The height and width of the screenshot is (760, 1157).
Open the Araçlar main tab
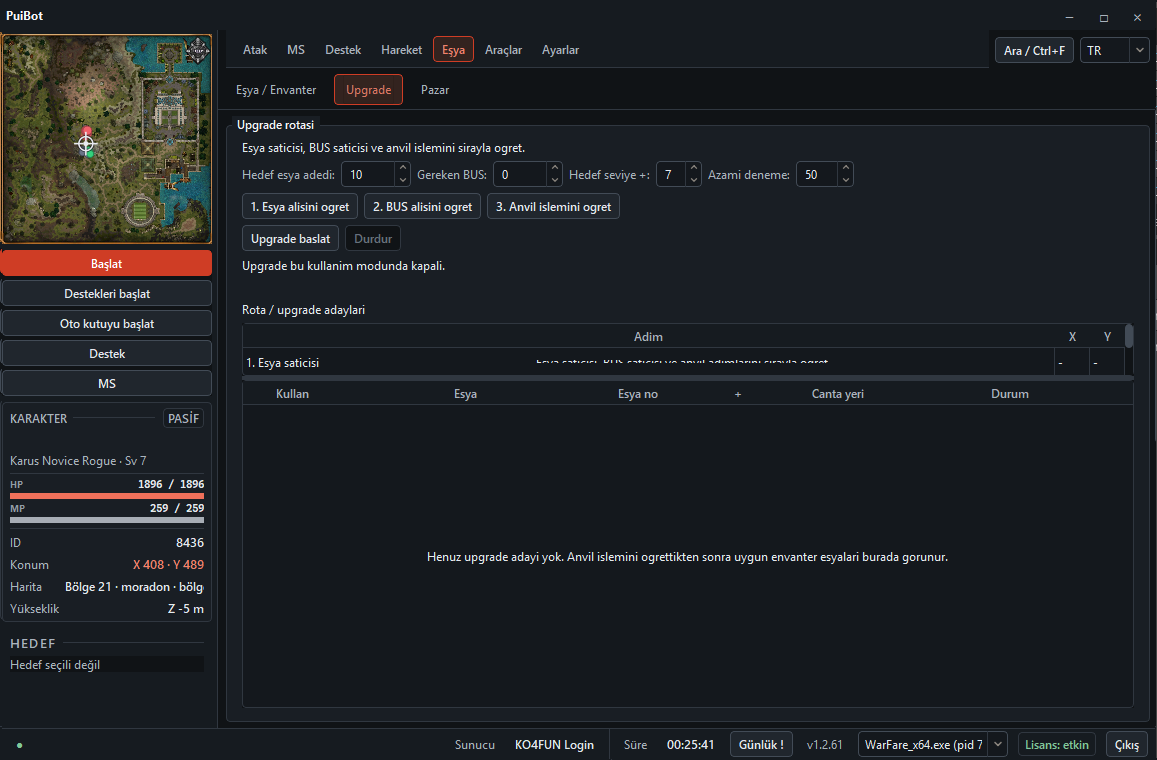pyautogui.click(x=503, y=50)
